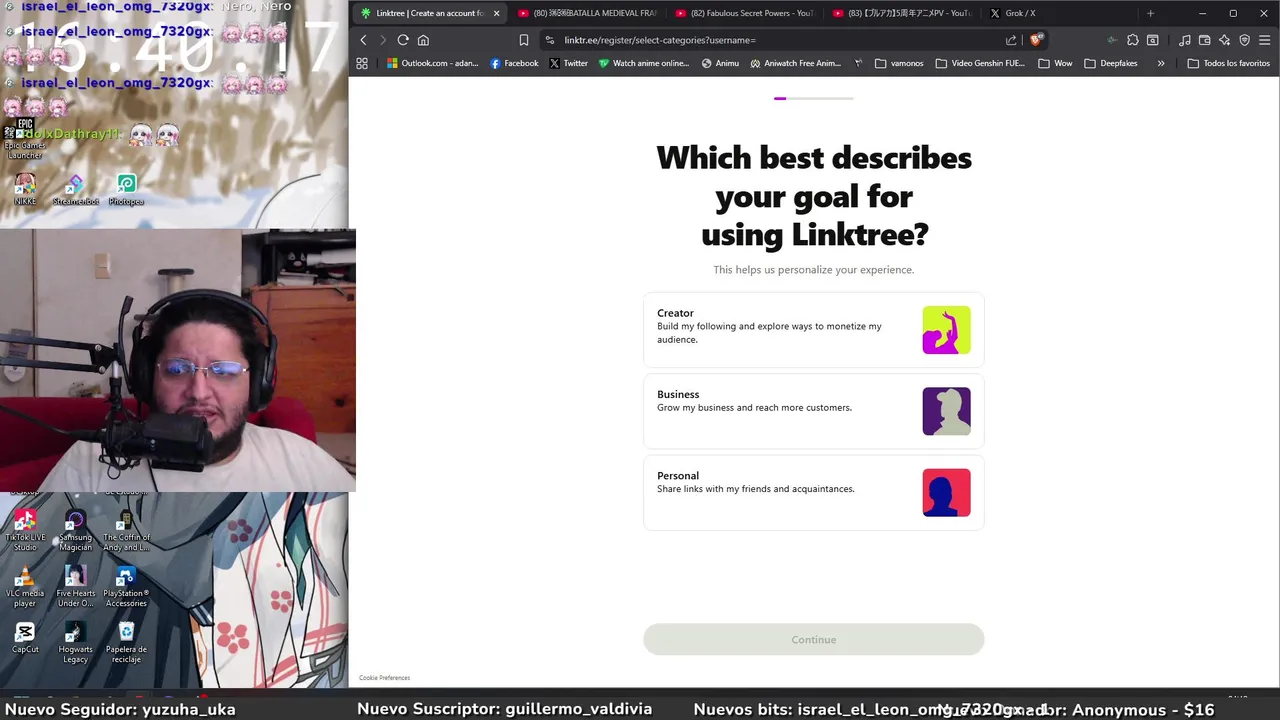Open the Brave Shields lion icon

1036,40
